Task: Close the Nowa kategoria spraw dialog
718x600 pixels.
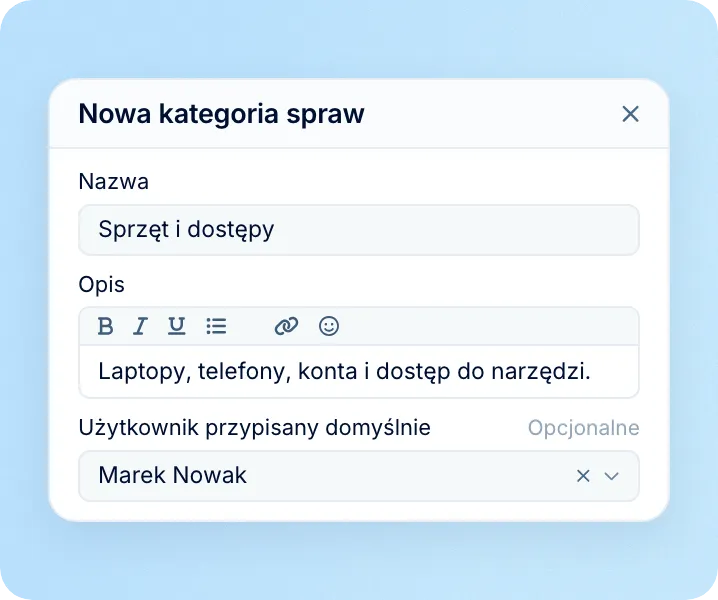Action: 631,114
